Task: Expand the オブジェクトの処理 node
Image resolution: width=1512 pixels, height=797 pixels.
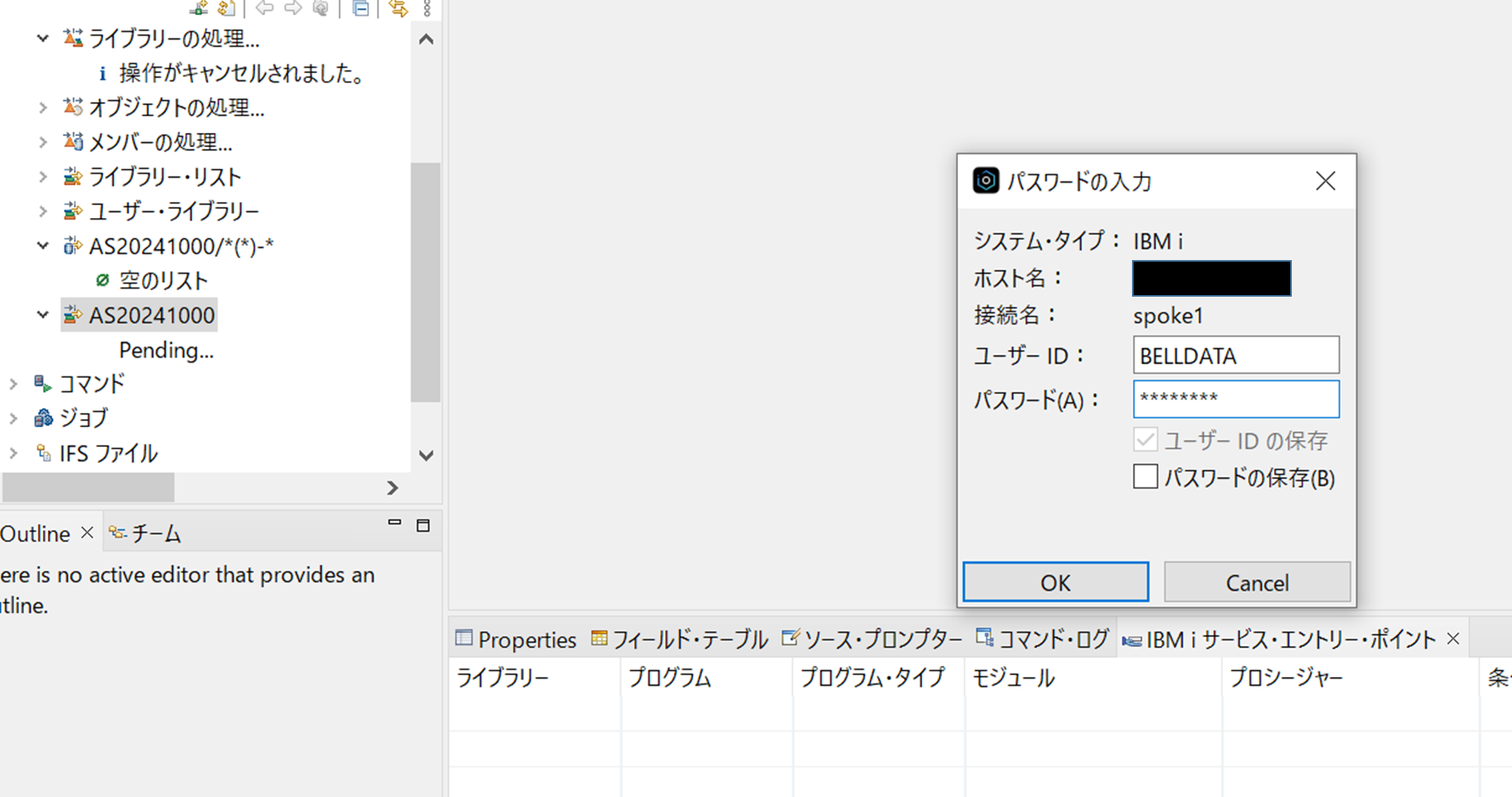Action: tap(43, 107)
